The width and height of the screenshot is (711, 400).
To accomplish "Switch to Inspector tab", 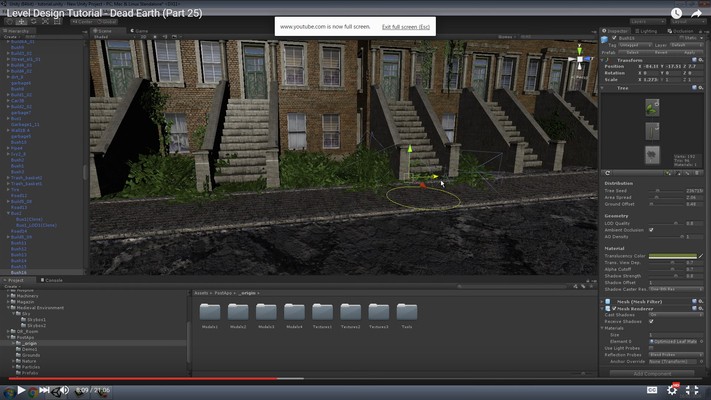I will pyautogui.click(x=615, y=31).
